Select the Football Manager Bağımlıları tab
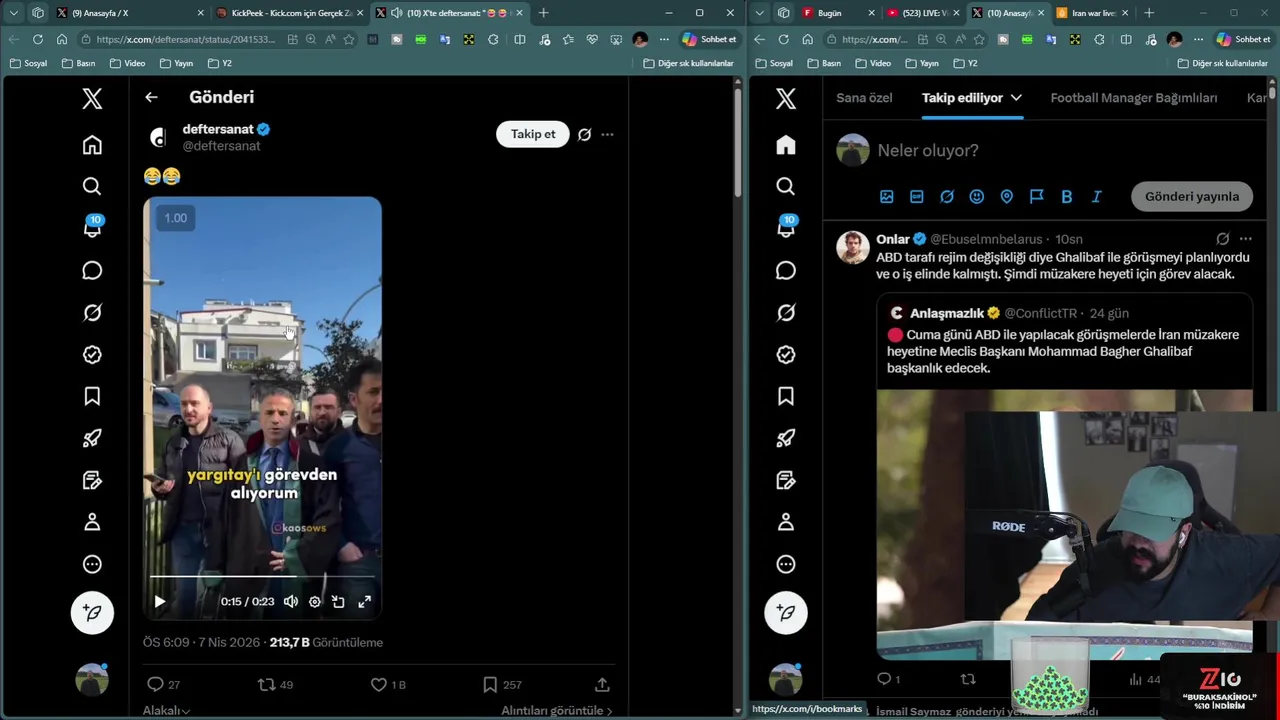This screenshot has width=1280, height=720. pyautogui.click(x=1134, y=98)
